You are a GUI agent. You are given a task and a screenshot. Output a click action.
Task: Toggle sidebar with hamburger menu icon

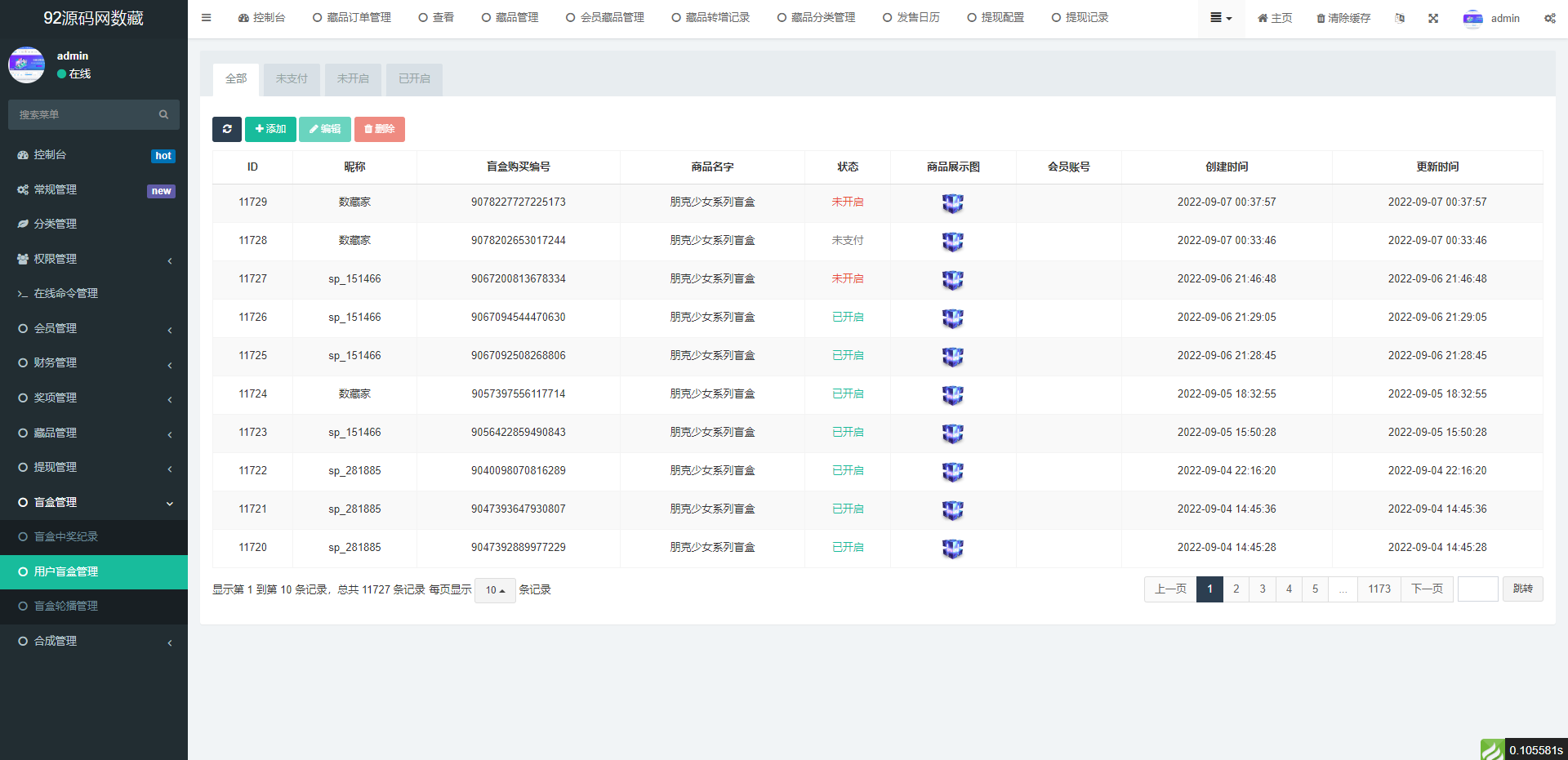tap(206, 18)
